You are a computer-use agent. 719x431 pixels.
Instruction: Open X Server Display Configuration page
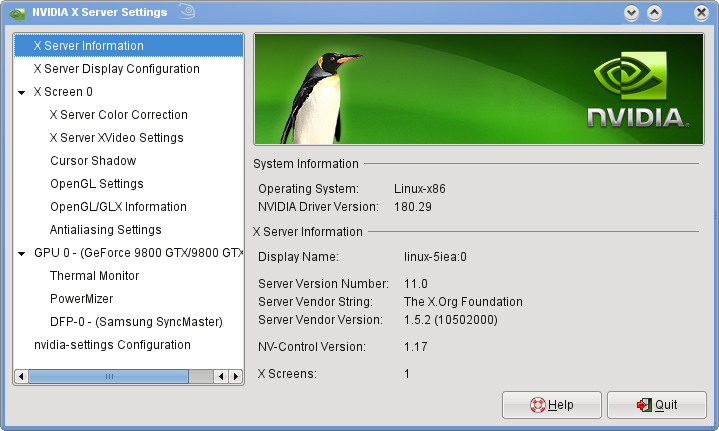tap(116, 69)
